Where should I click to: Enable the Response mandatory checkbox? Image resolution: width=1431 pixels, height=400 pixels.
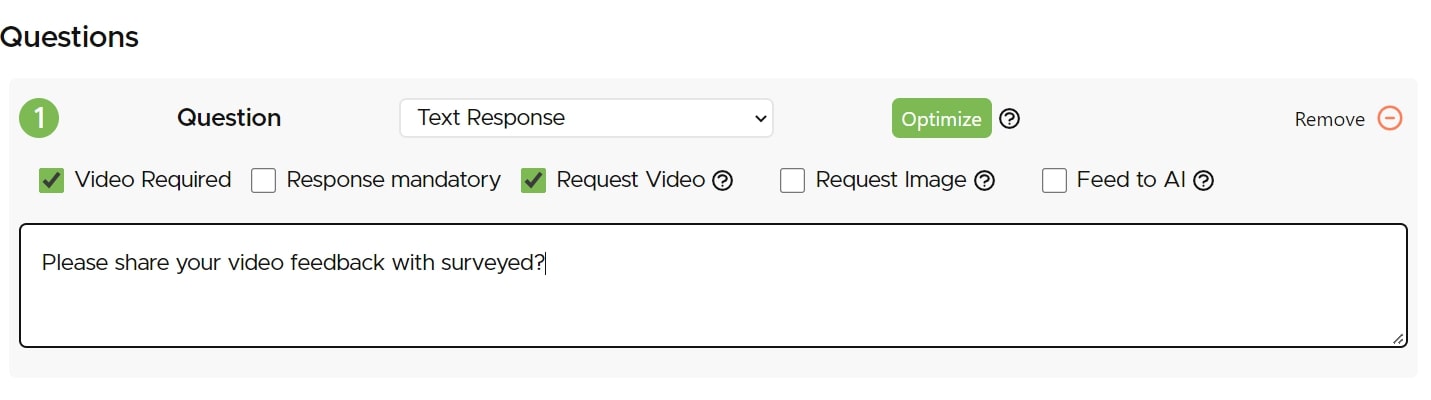tap(264, 181)
